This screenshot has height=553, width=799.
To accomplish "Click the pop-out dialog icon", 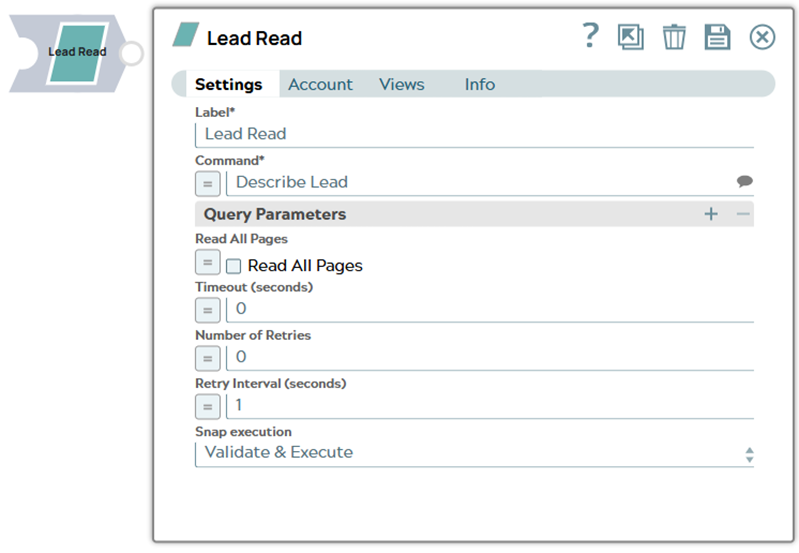I will pyautogui.click(x=631, y=37).
